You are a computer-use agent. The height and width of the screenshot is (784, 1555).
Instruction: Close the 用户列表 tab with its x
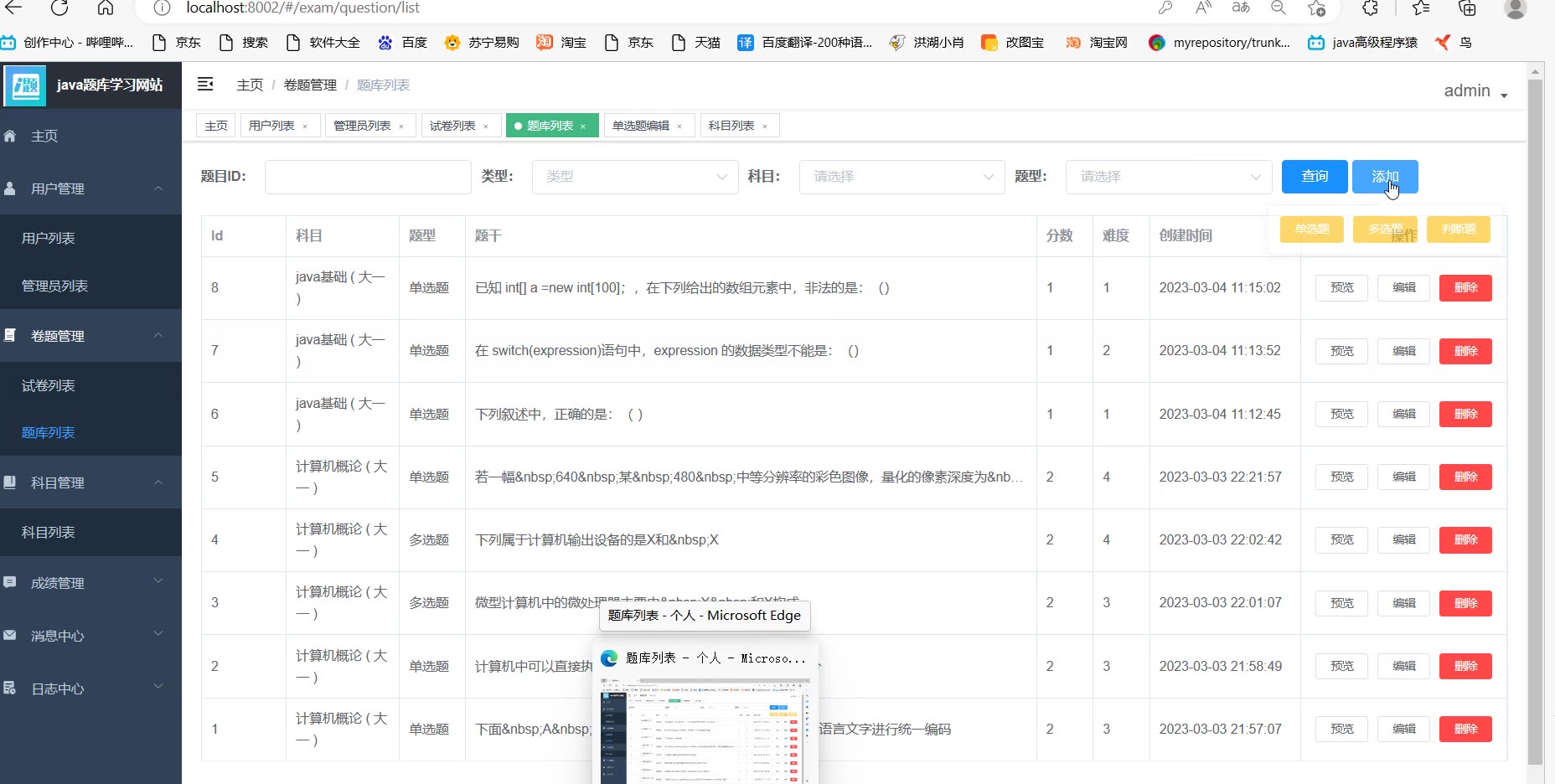pos(305,126)
